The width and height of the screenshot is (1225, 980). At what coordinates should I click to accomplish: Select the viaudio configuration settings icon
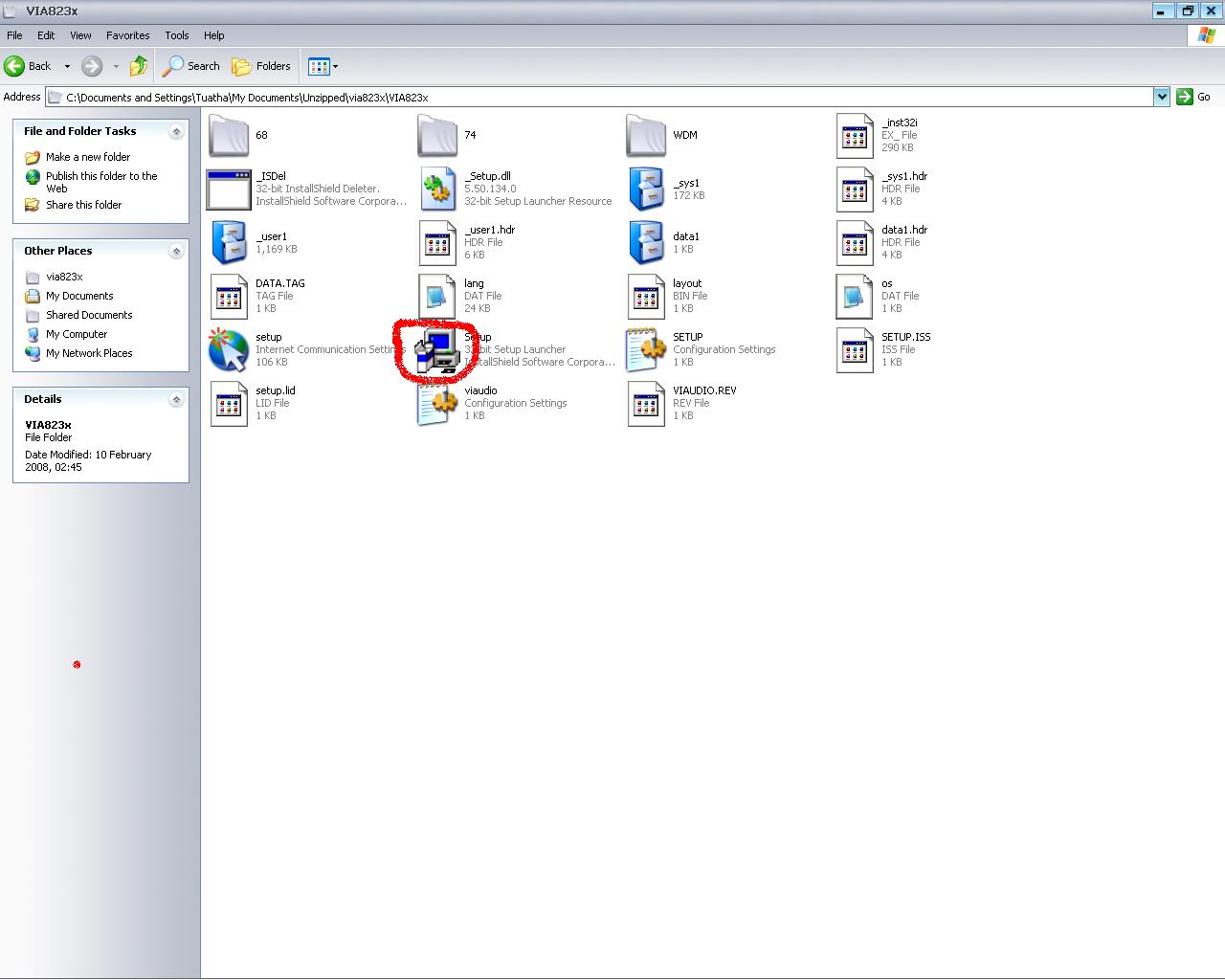[x=437, y=403]
